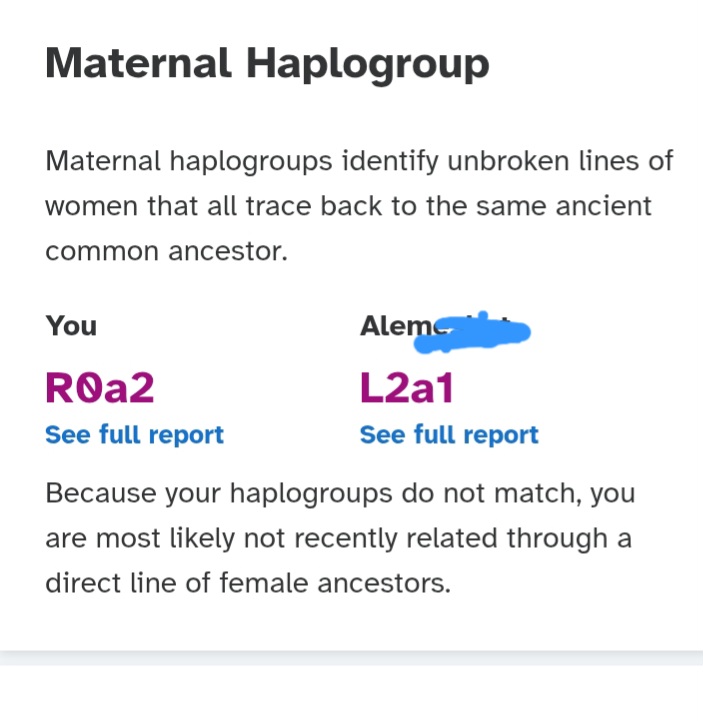703x721 pixels.
Task: Open the full report under R0a2
Action: click(134, 435)
